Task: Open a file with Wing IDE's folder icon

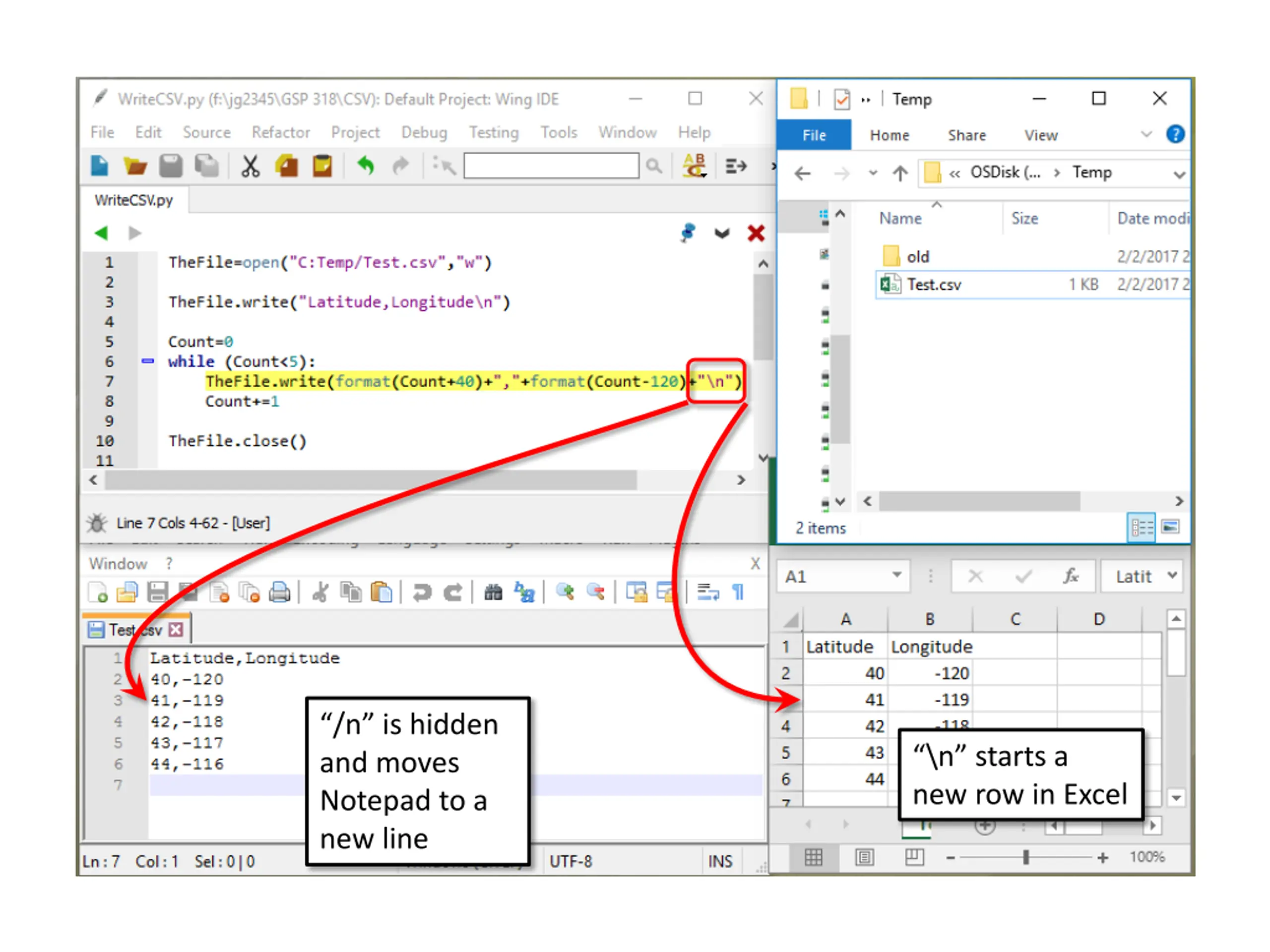Action: (x=135, y=167)
